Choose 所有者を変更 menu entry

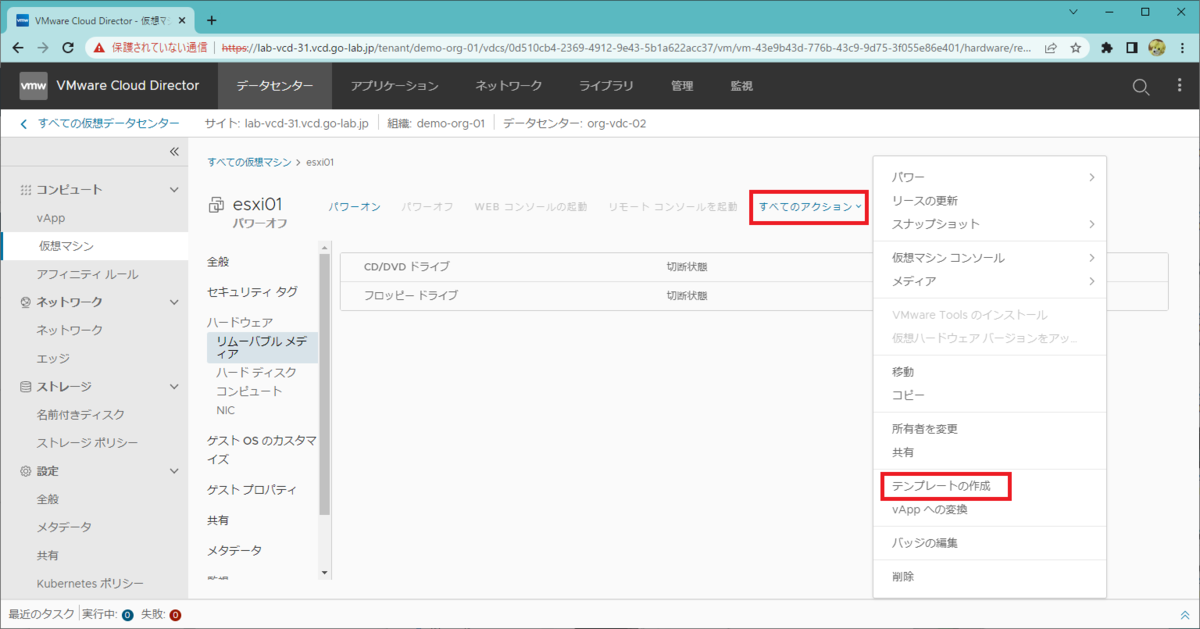tap(924, 429)
